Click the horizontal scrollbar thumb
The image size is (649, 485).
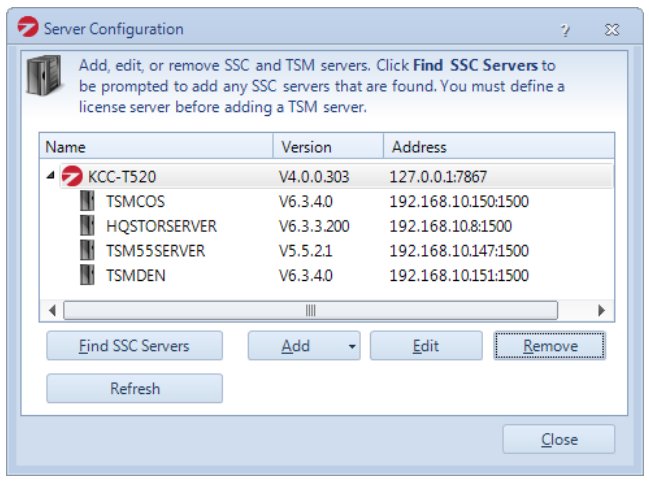(310, 310)
